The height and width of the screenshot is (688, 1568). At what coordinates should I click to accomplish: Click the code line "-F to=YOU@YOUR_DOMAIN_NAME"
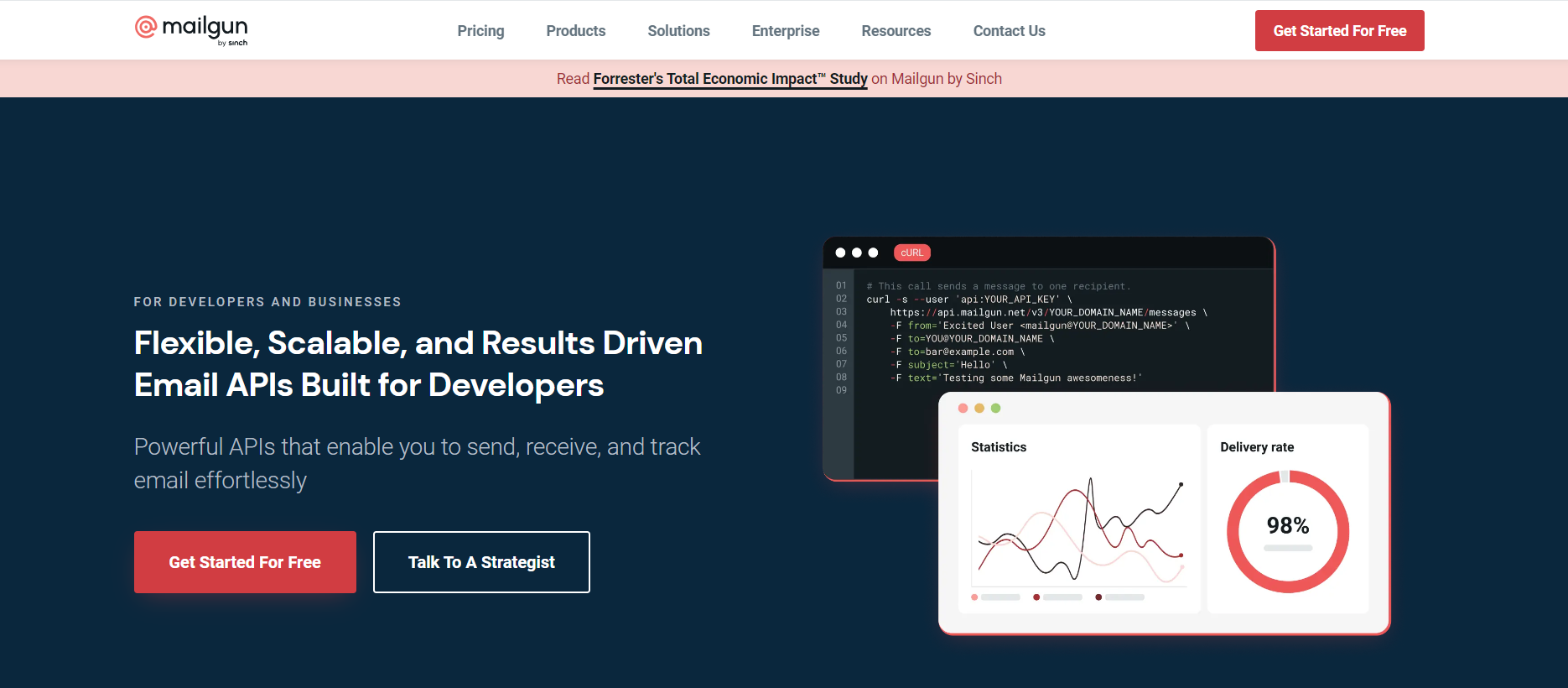[x=972, y=339]
